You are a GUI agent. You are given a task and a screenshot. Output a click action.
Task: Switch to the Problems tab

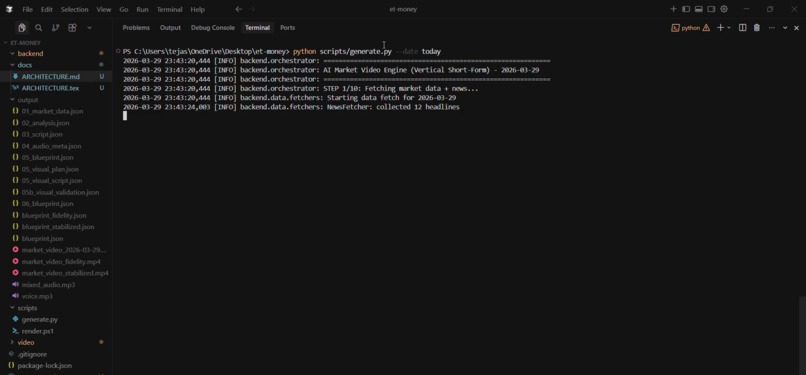pyautogui.click(x=136, y=28)
